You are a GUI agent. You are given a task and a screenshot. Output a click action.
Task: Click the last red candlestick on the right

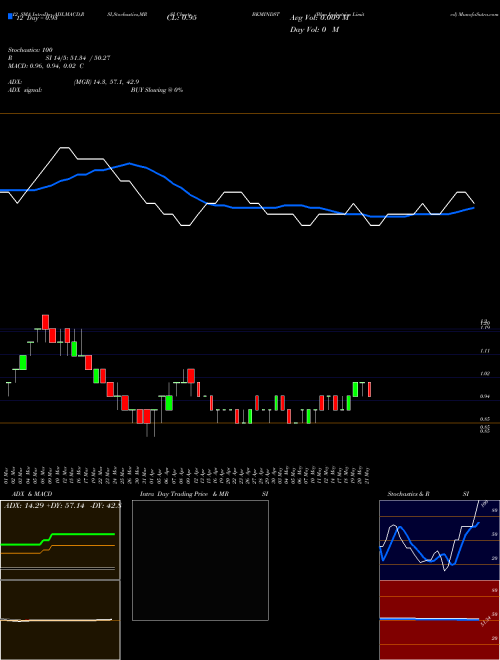coord(370,389)
